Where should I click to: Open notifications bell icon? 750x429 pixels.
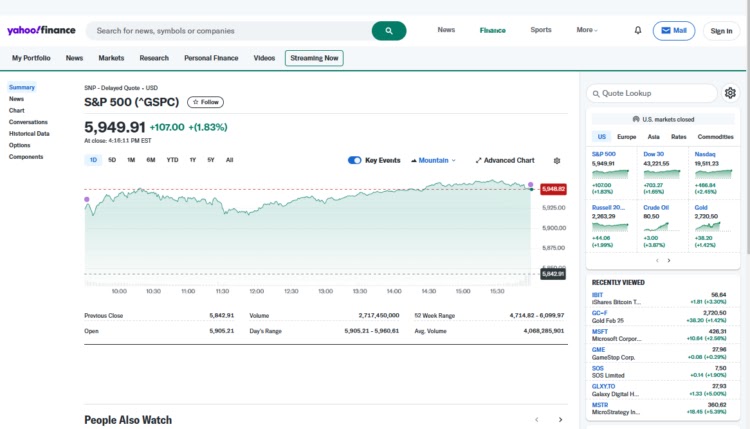coord(638,30)
